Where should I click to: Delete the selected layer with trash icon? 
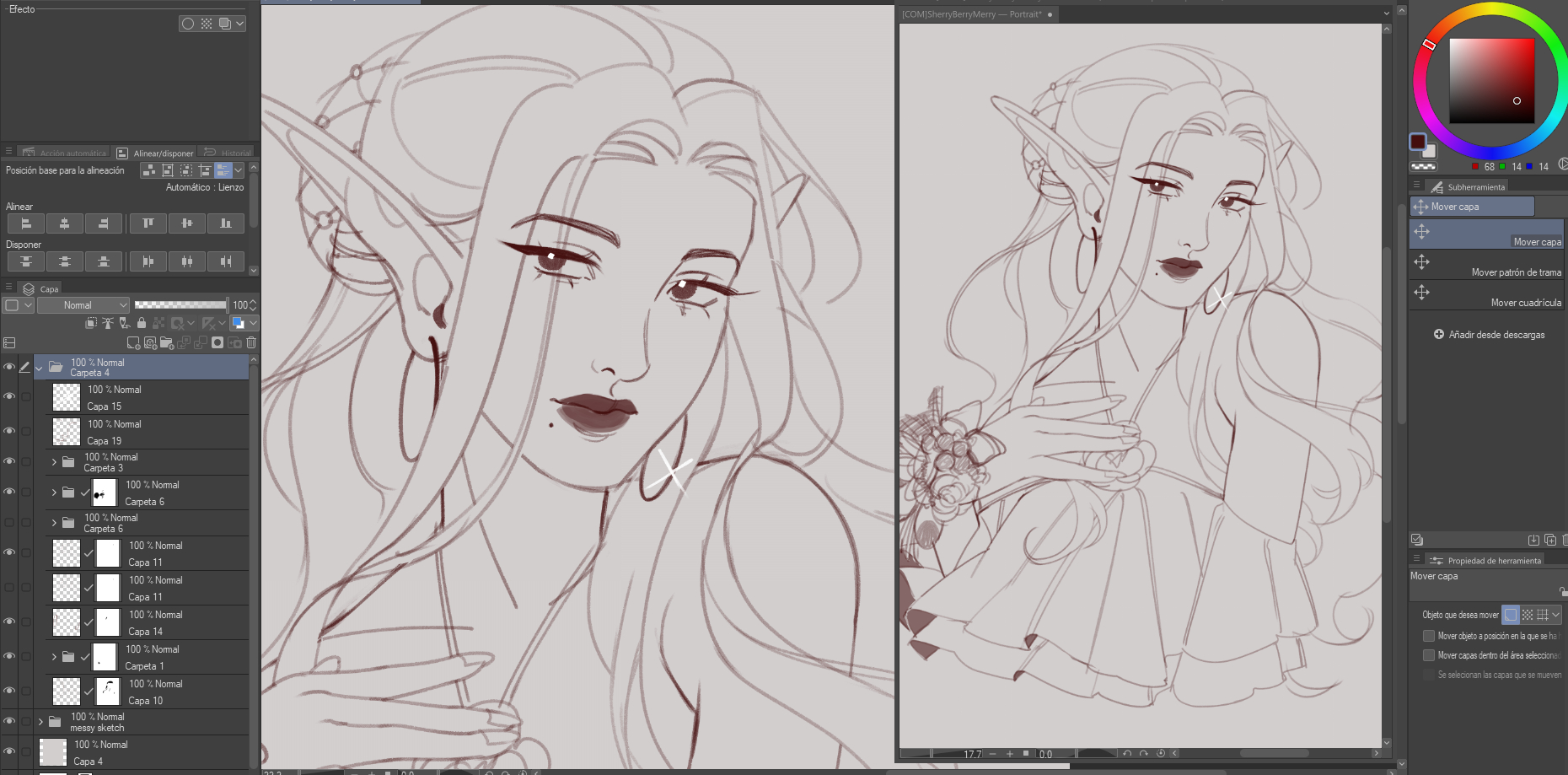pos(251,343)
